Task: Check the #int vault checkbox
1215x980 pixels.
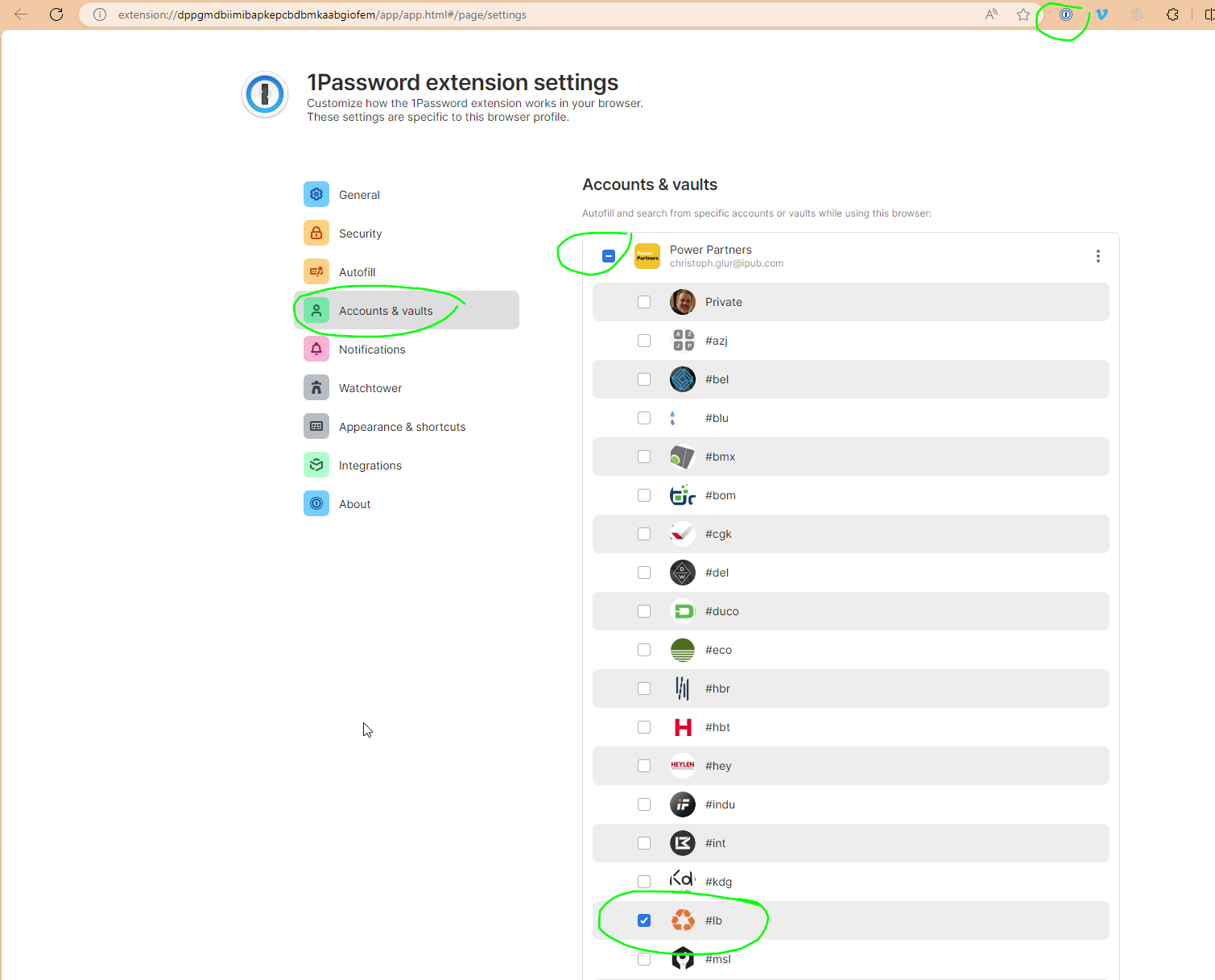Action: (x=644, y=843)
